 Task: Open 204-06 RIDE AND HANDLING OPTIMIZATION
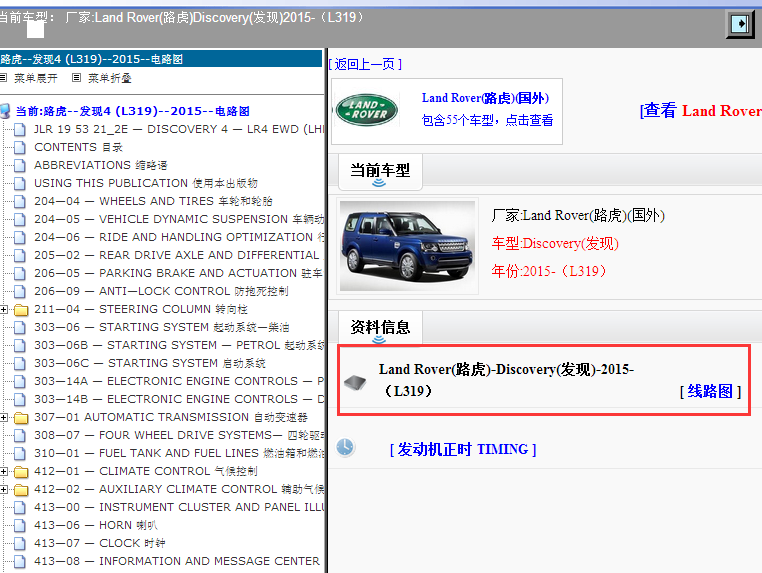coord(179,237)
